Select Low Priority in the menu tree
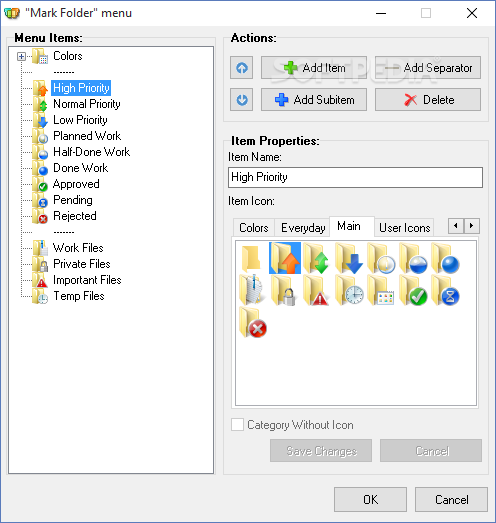496x523 pixels. (x=80, y=120)
